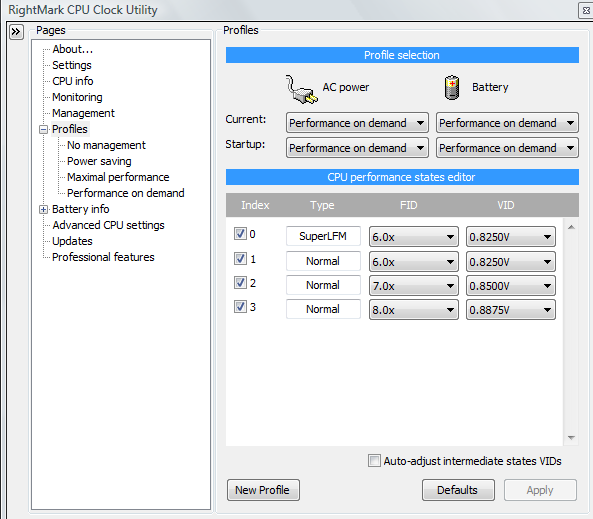Click the states list scroll down arrow
The width and height of the screenshot is (593, 519).
click(x=571, y=438)
